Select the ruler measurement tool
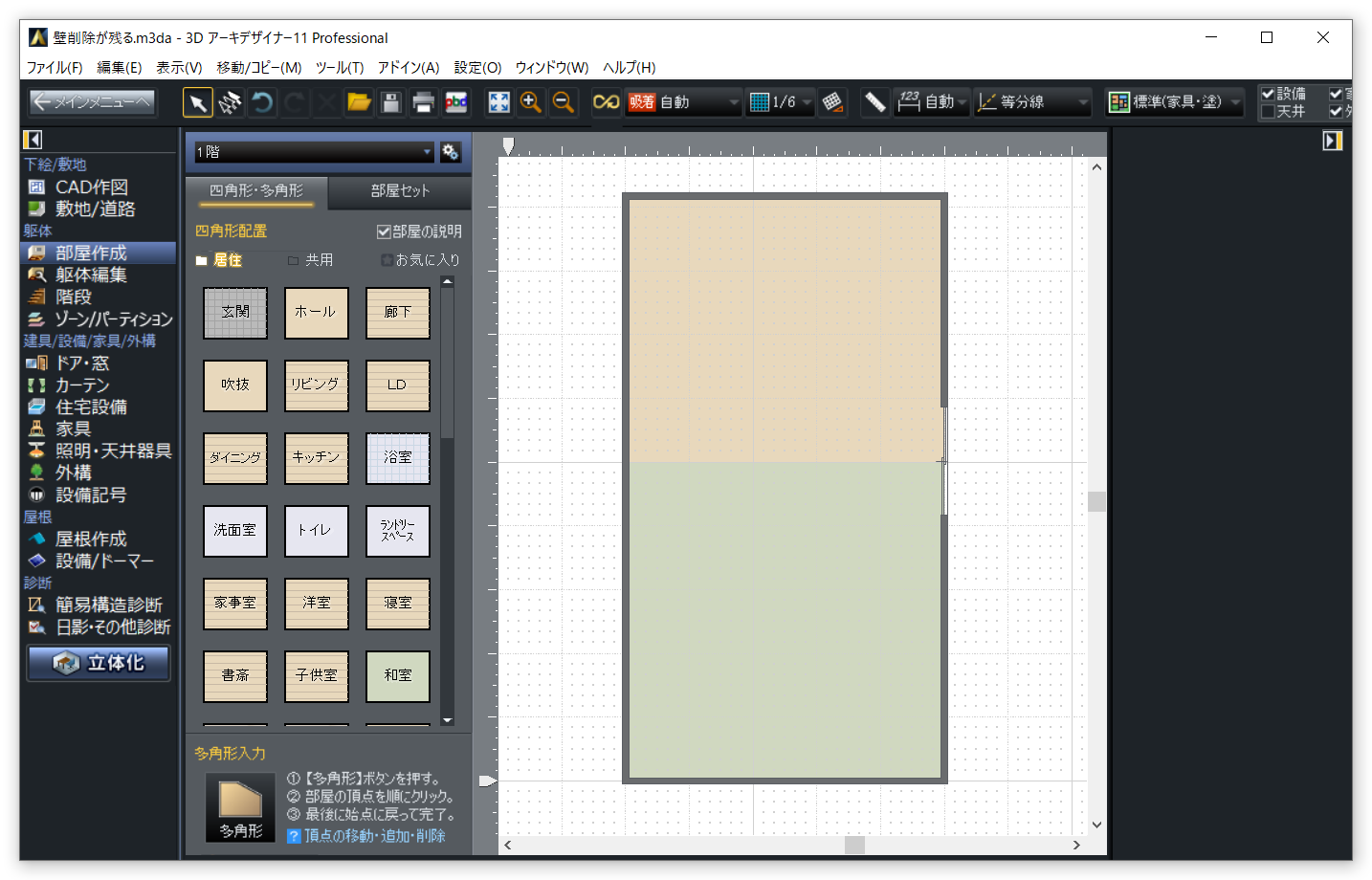This screenshot has width=1372, height=880. (x=874, y=102)
